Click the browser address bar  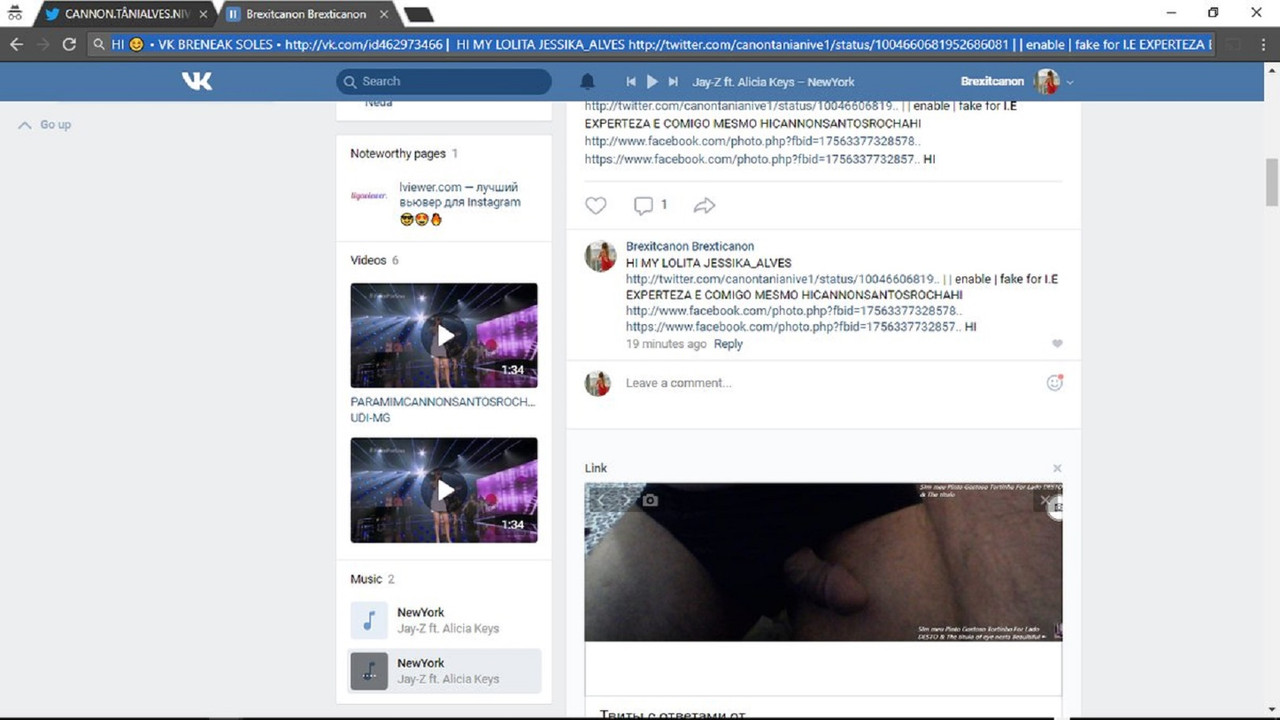point(650,44)
